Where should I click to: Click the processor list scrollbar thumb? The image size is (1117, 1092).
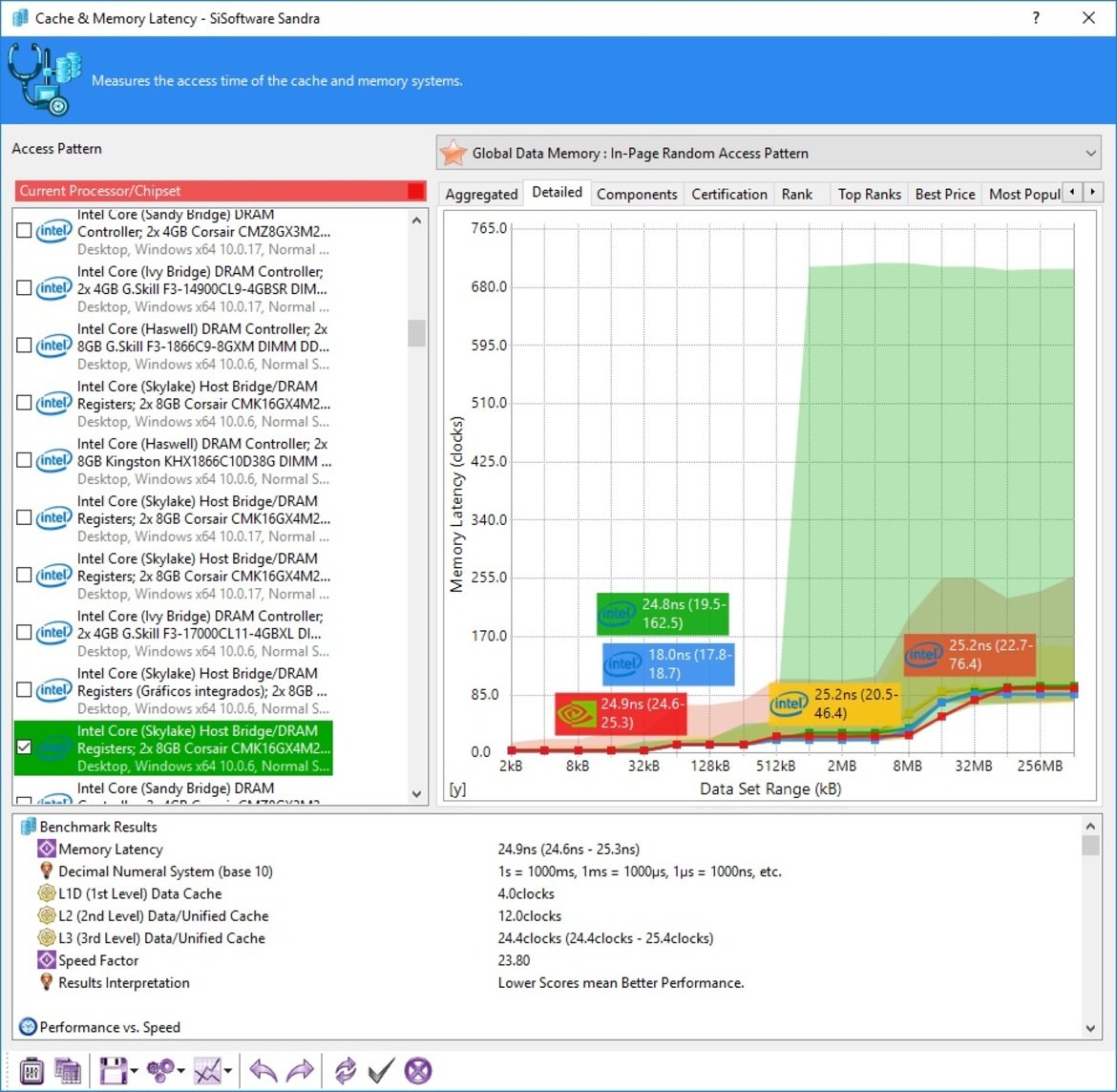417,332
